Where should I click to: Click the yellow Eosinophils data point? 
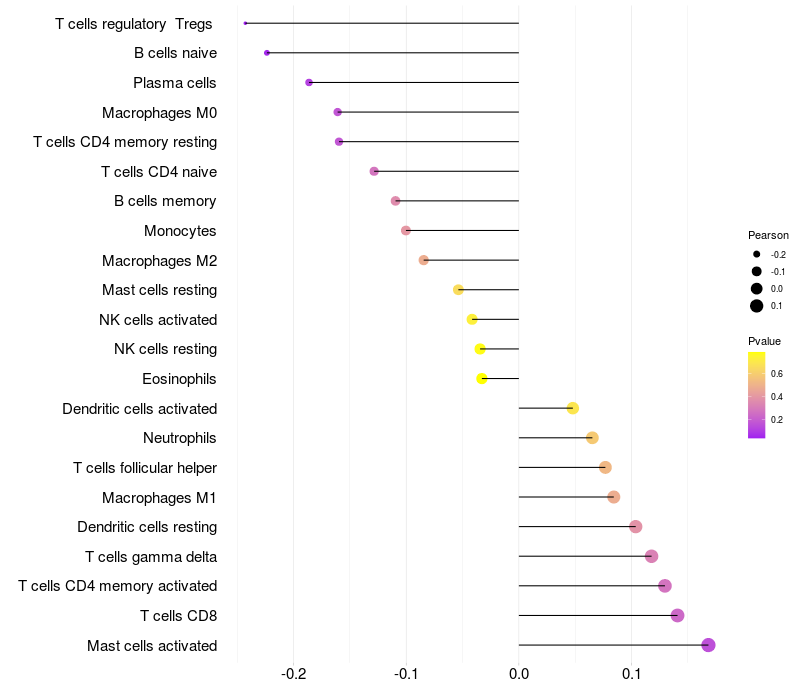pyautogui.click(x=482, y=379)
